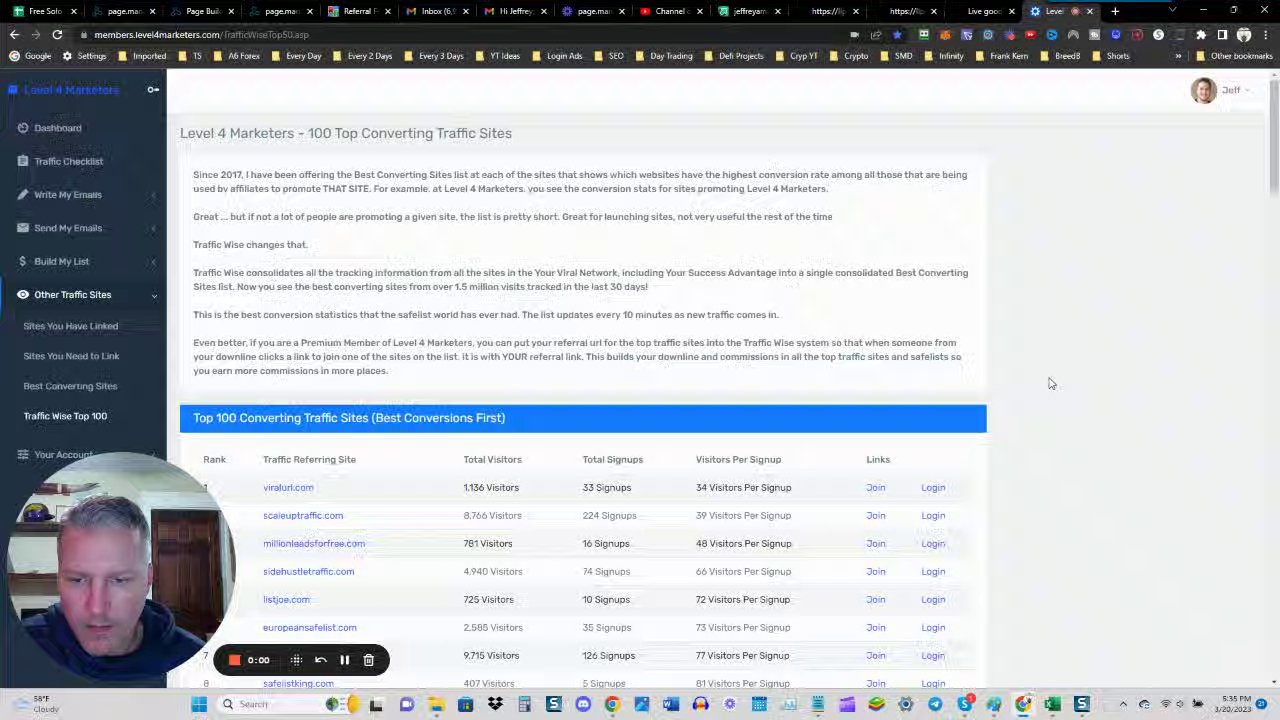The image size is (1280, 720).
Task: Click Join for scaleuptraffic.com row
Action: click(x=875, y=516)
